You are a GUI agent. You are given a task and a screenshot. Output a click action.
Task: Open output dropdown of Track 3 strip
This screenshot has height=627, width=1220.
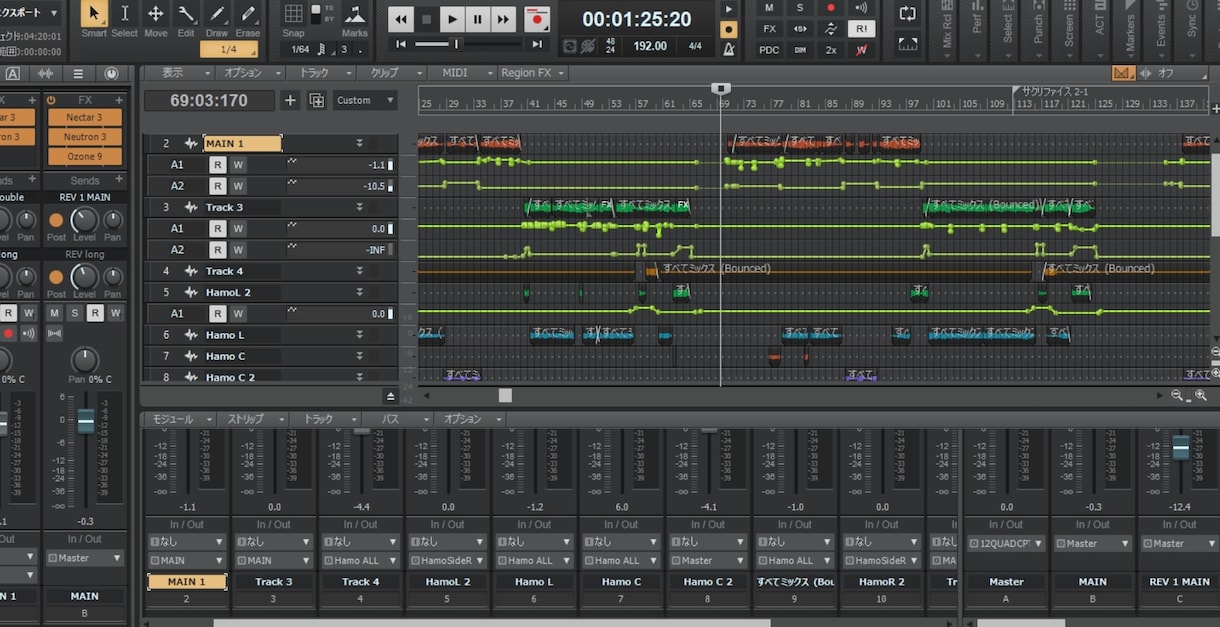point(274,560)
